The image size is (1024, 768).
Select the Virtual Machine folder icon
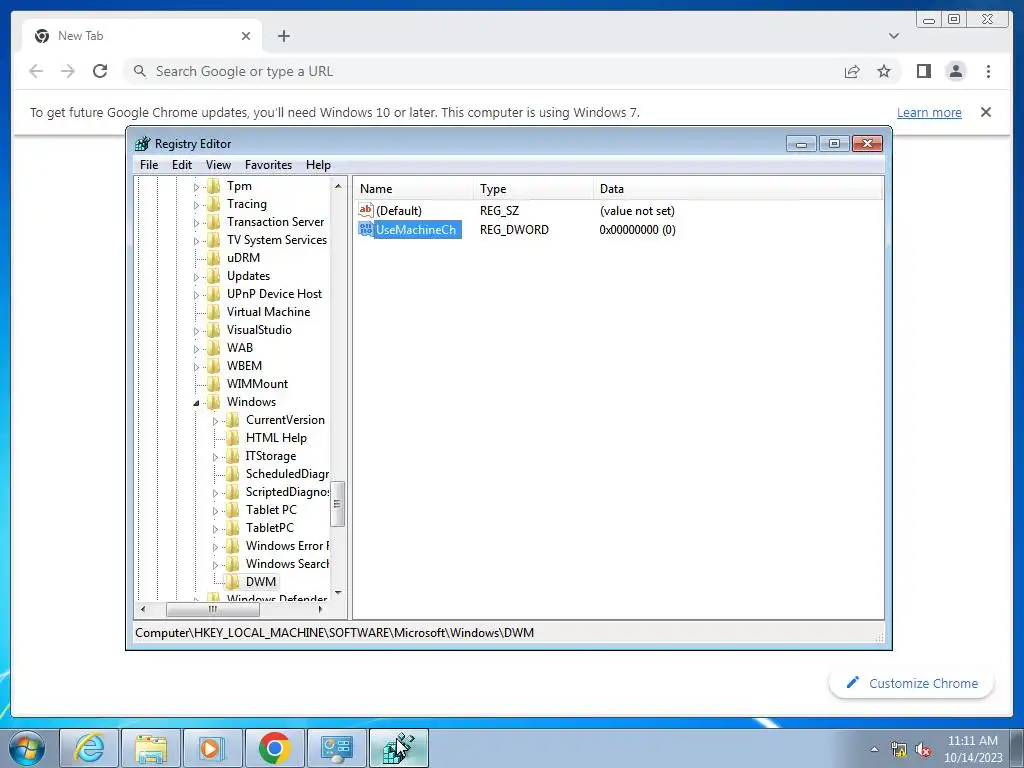214,312
